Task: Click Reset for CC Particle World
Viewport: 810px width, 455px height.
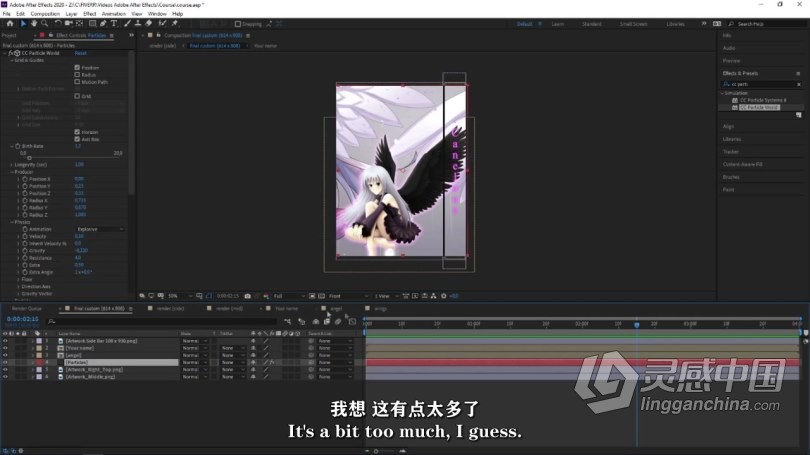Action: pos(80,53)
